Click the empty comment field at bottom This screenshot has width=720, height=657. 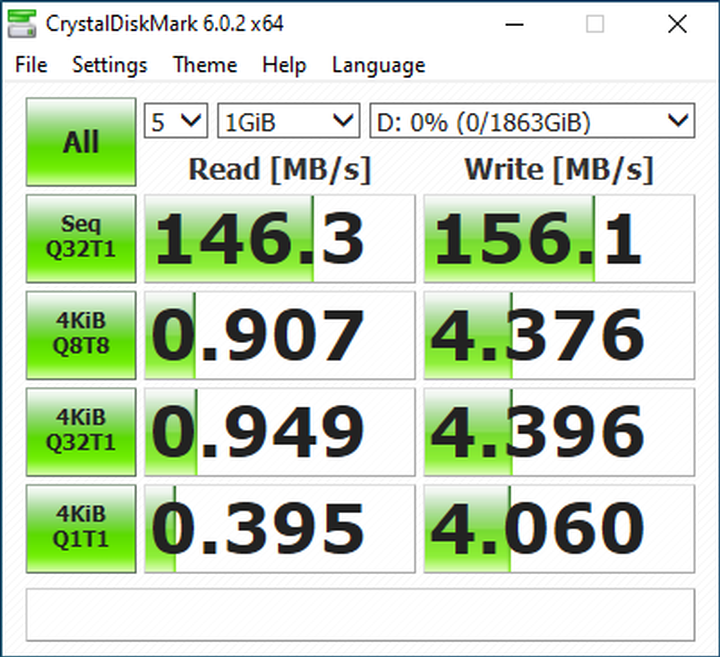[x=359, y=614]
